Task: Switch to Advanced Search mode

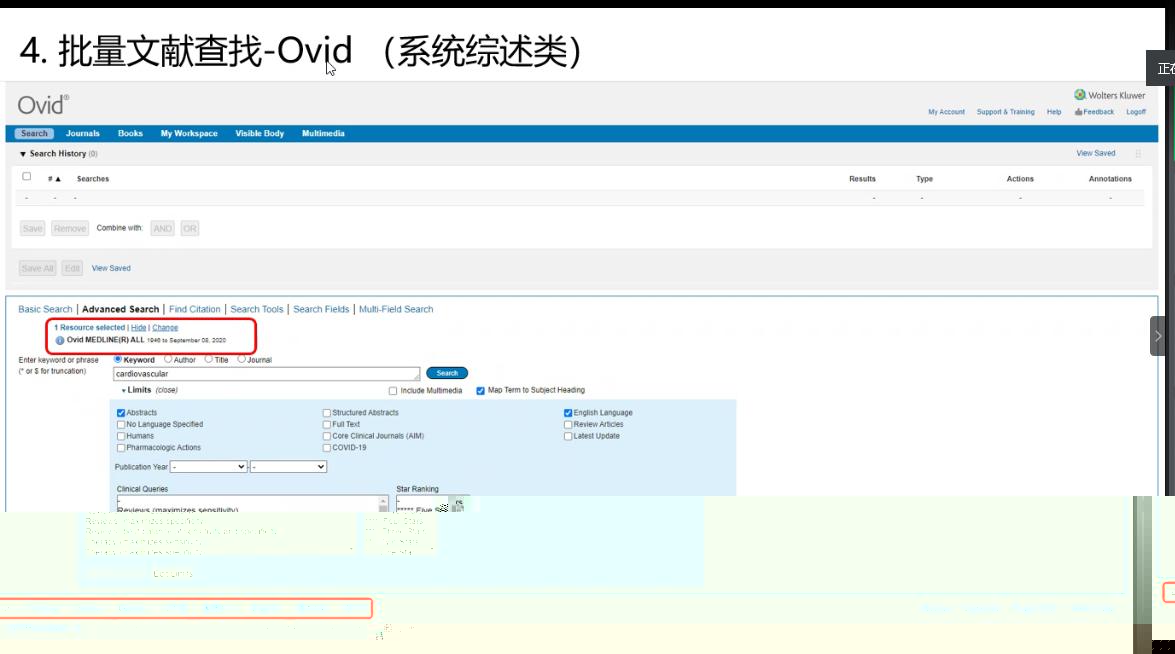Action: tap(121, 309)
